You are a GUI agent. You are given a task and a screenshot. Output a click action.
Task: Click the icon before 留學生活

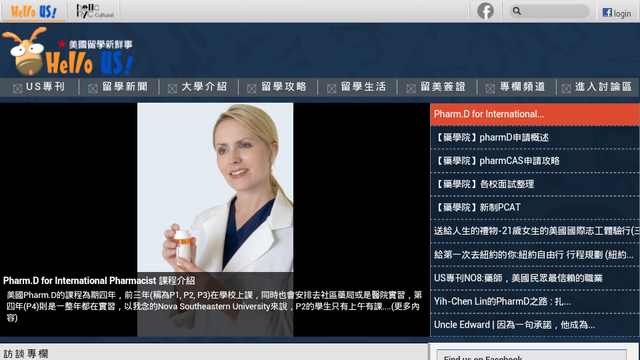tap(331, 88)
